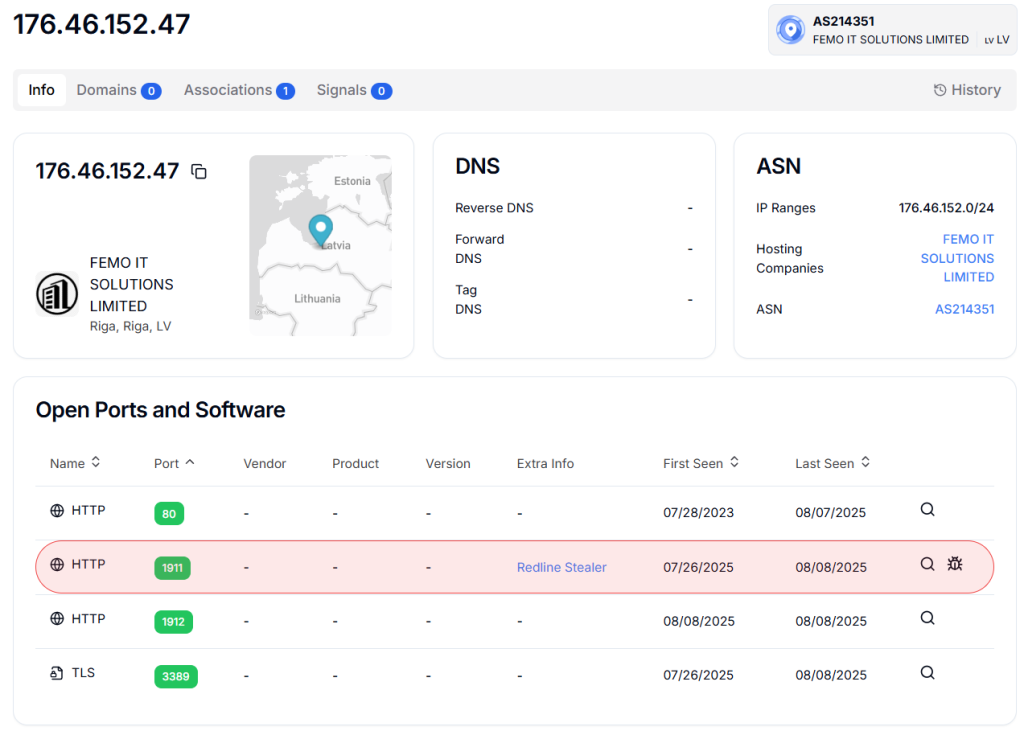Copy the IP address 176.46.152.47
This screenshot has height=731, width=1024.
[198, 171]
